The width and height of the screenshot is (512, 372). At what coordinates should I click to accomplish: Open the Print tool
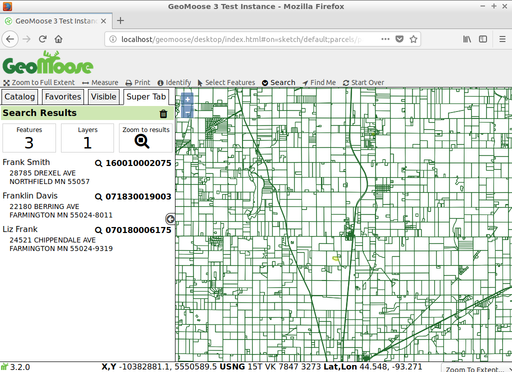pyautogui.click(x=138, y=82)
